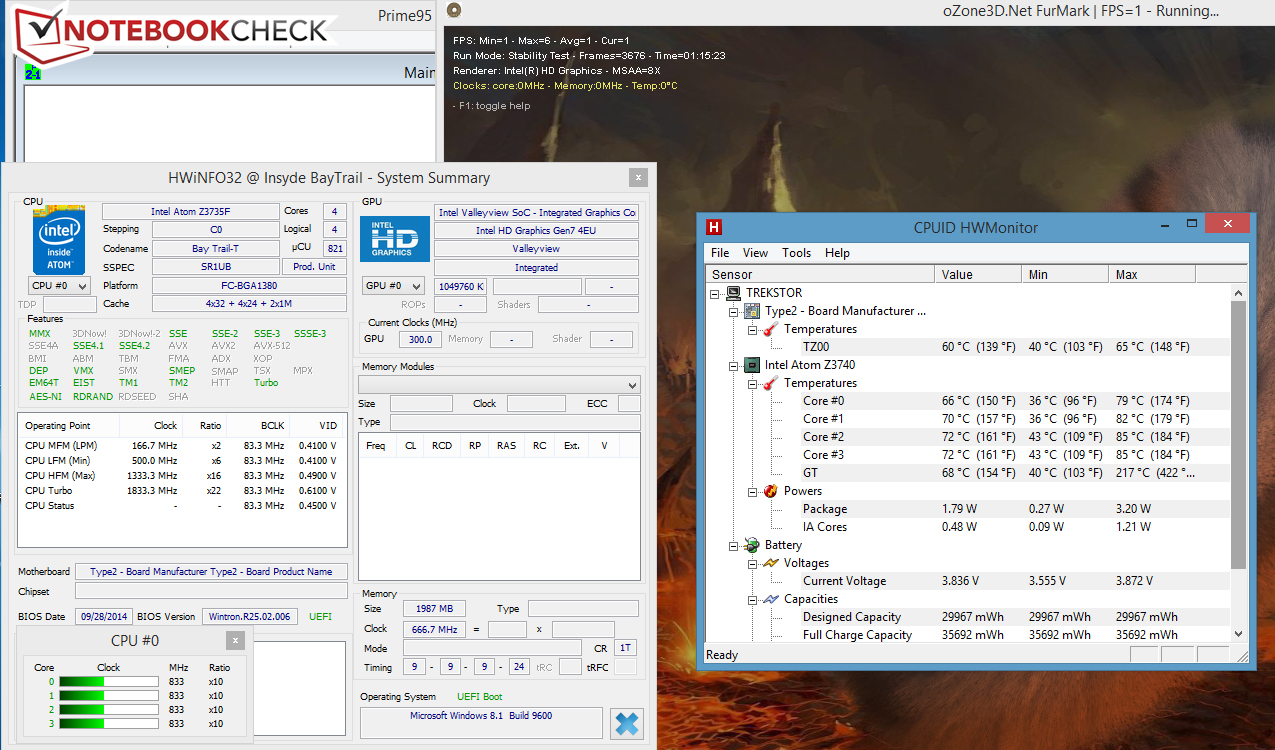
Task: Click the memory size 1987 MB field
Action: pyautogui.click(x=433, y=609)
